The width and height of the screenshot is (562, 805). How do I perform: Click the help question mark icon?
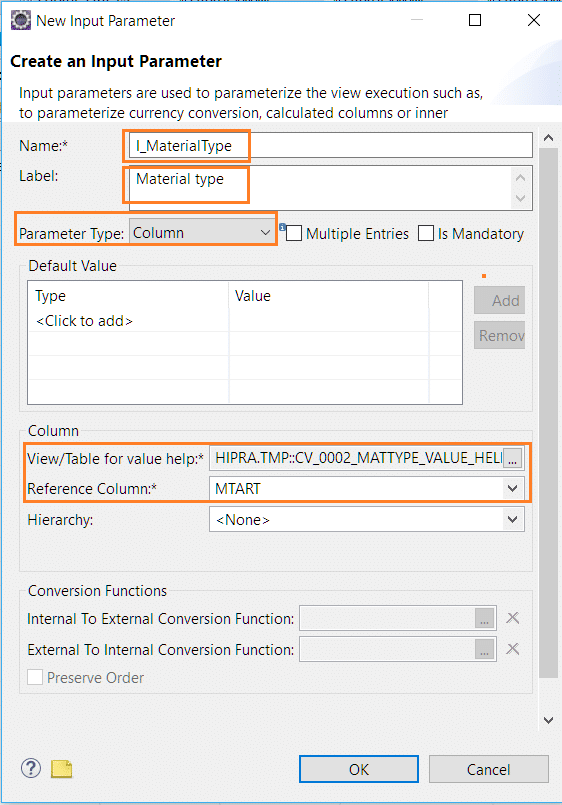(x=31, y=769)
